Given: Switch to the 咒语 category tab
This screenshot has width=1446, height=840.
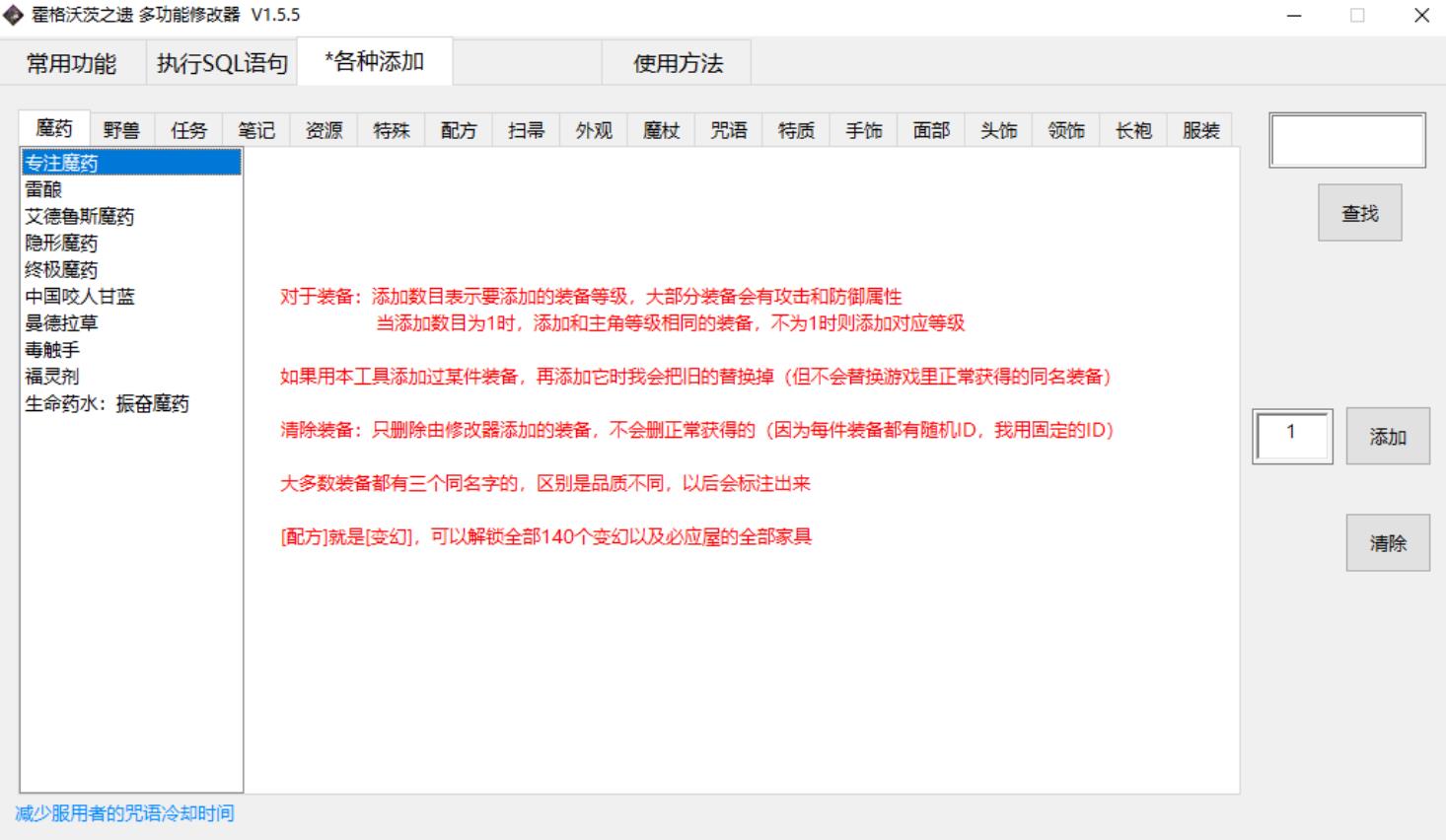Looking at the screenshot, I should (729, 130).
